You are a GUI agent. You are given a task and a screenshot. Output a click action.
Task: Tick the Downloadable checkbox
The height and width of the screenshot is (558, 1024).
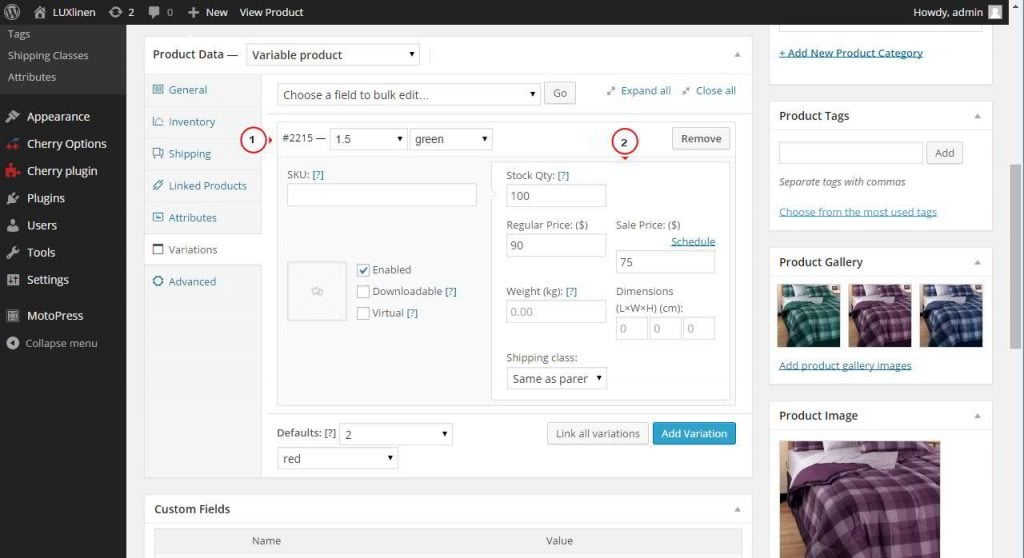point(364,292)
